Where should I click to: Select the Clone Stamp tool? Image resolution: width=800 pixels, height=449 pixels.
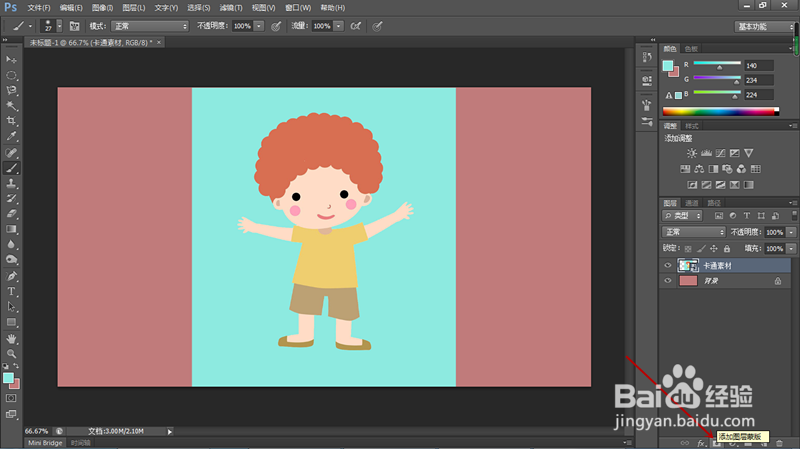[x=11, y=183]
